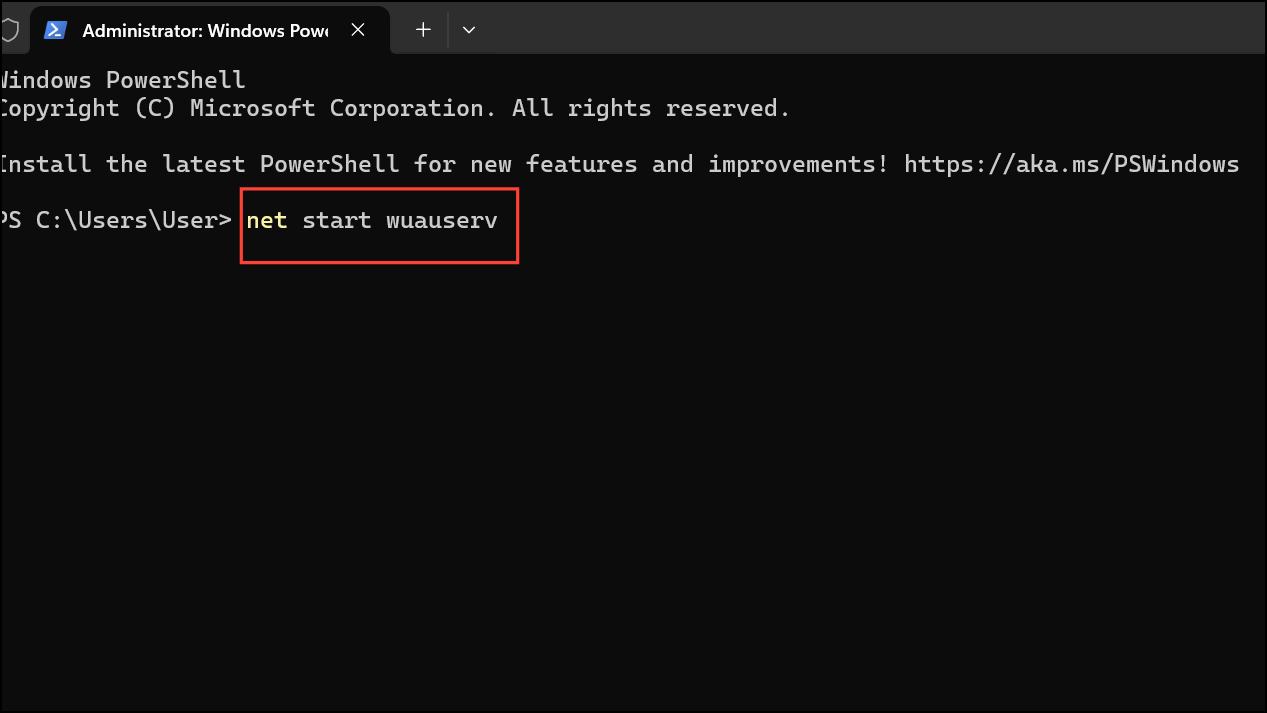Click the cursor position after "wuauserv"
The height and width of the screenshot is (713, 1267).
click(x=504, y=220)
